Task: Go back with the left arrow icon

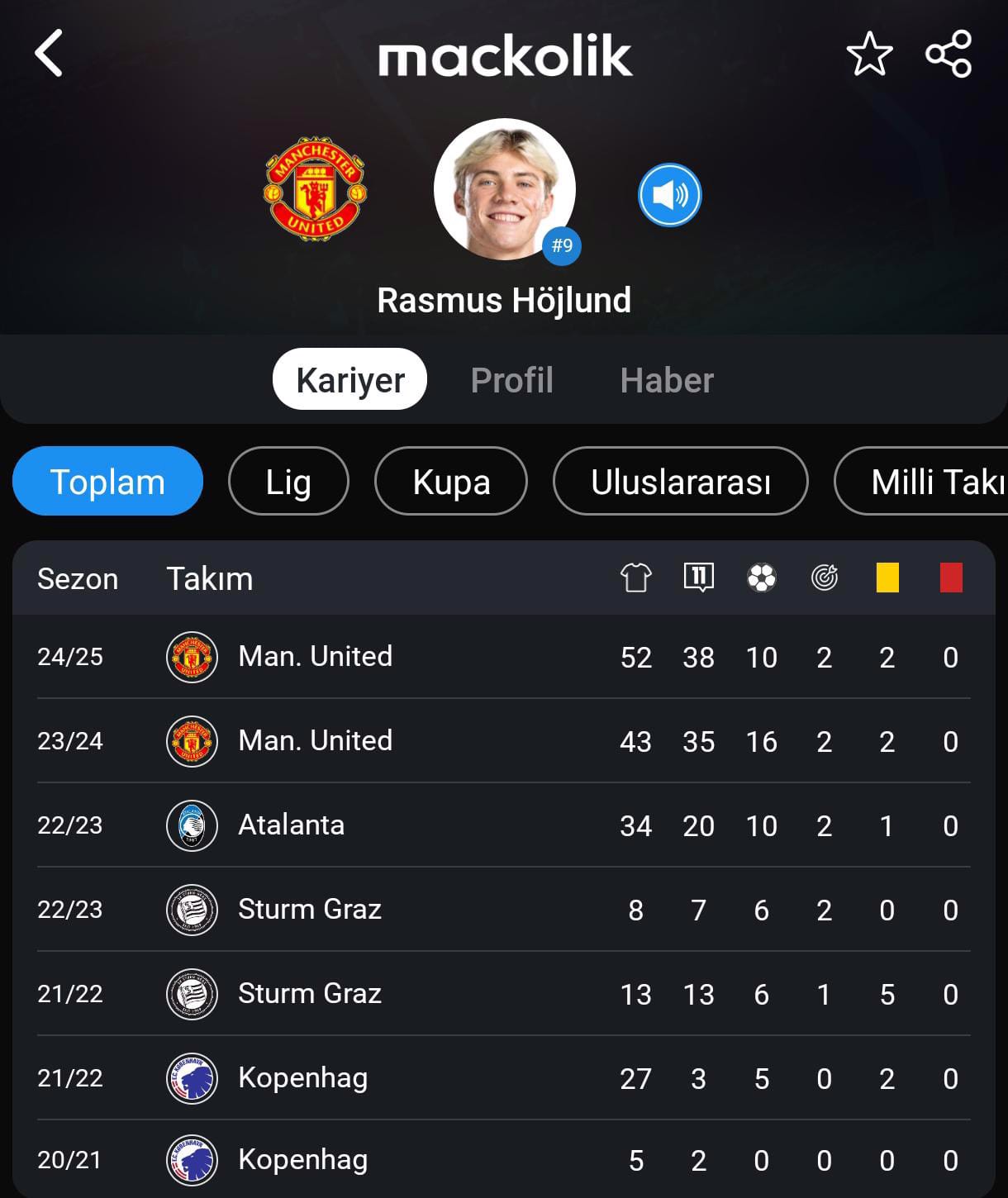Action: (49, 54)
